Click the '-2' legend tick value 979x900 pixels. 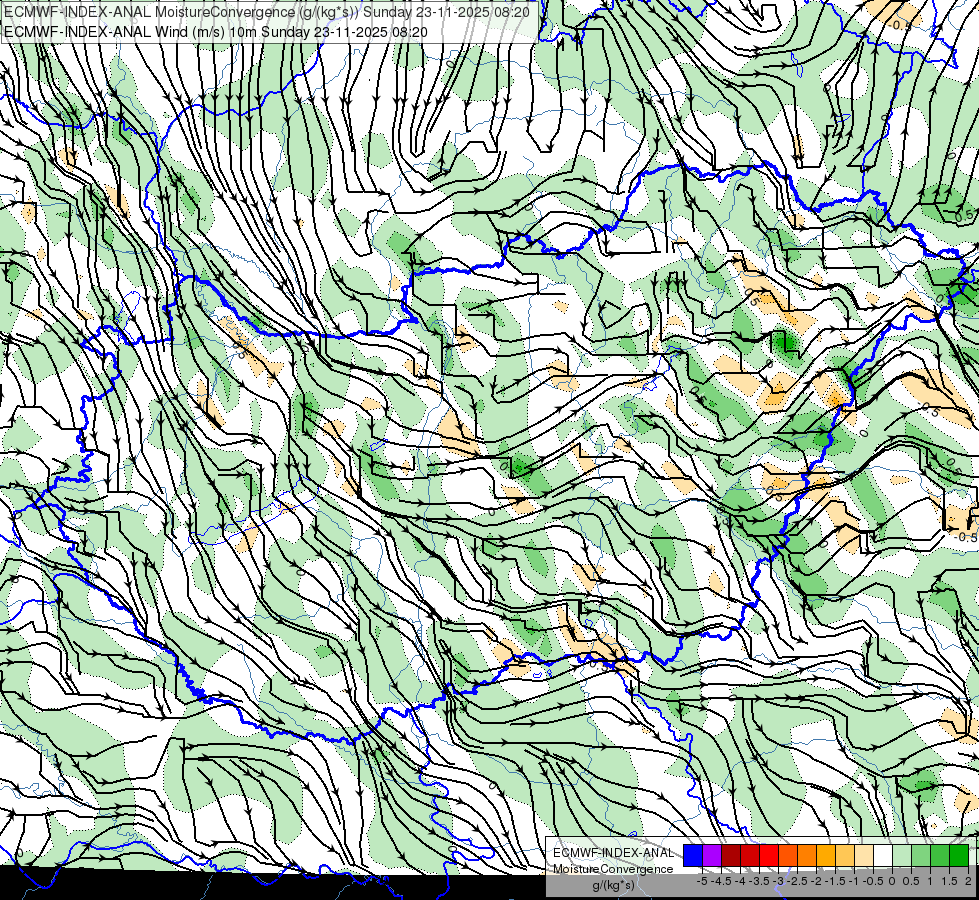coord(816,881)
